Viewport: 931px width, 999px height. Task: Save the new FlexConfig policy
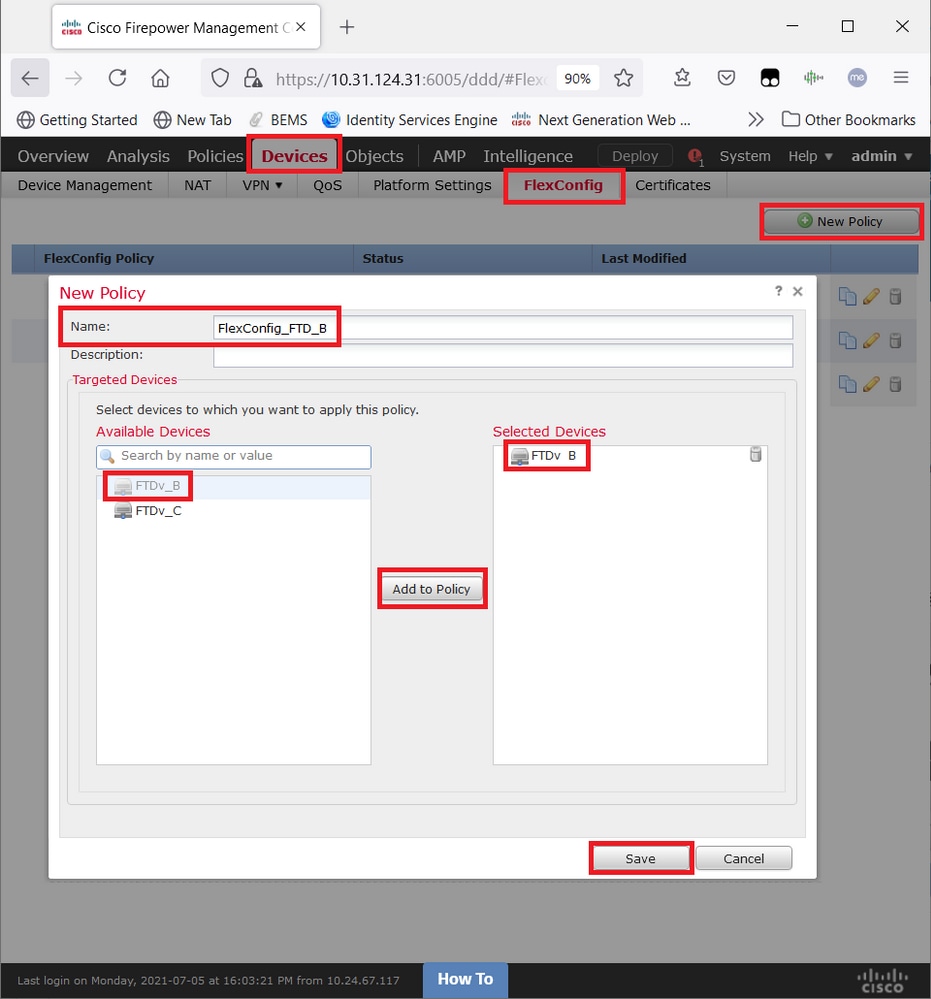pos(640,858)
